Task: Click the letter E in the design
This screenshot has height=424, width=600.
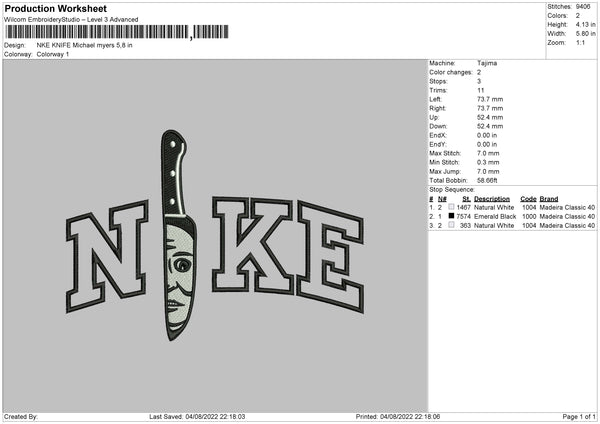Action: (331, 257)
